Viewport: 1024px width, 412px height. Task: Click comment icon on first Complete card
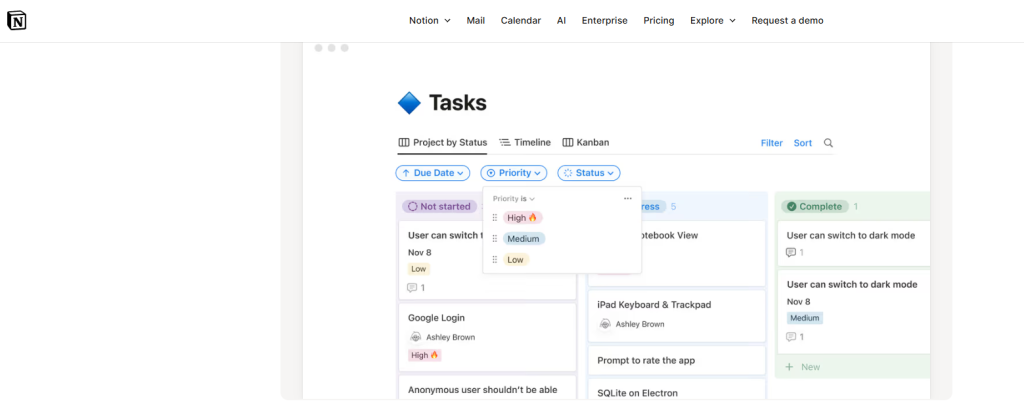click(791, 252)
